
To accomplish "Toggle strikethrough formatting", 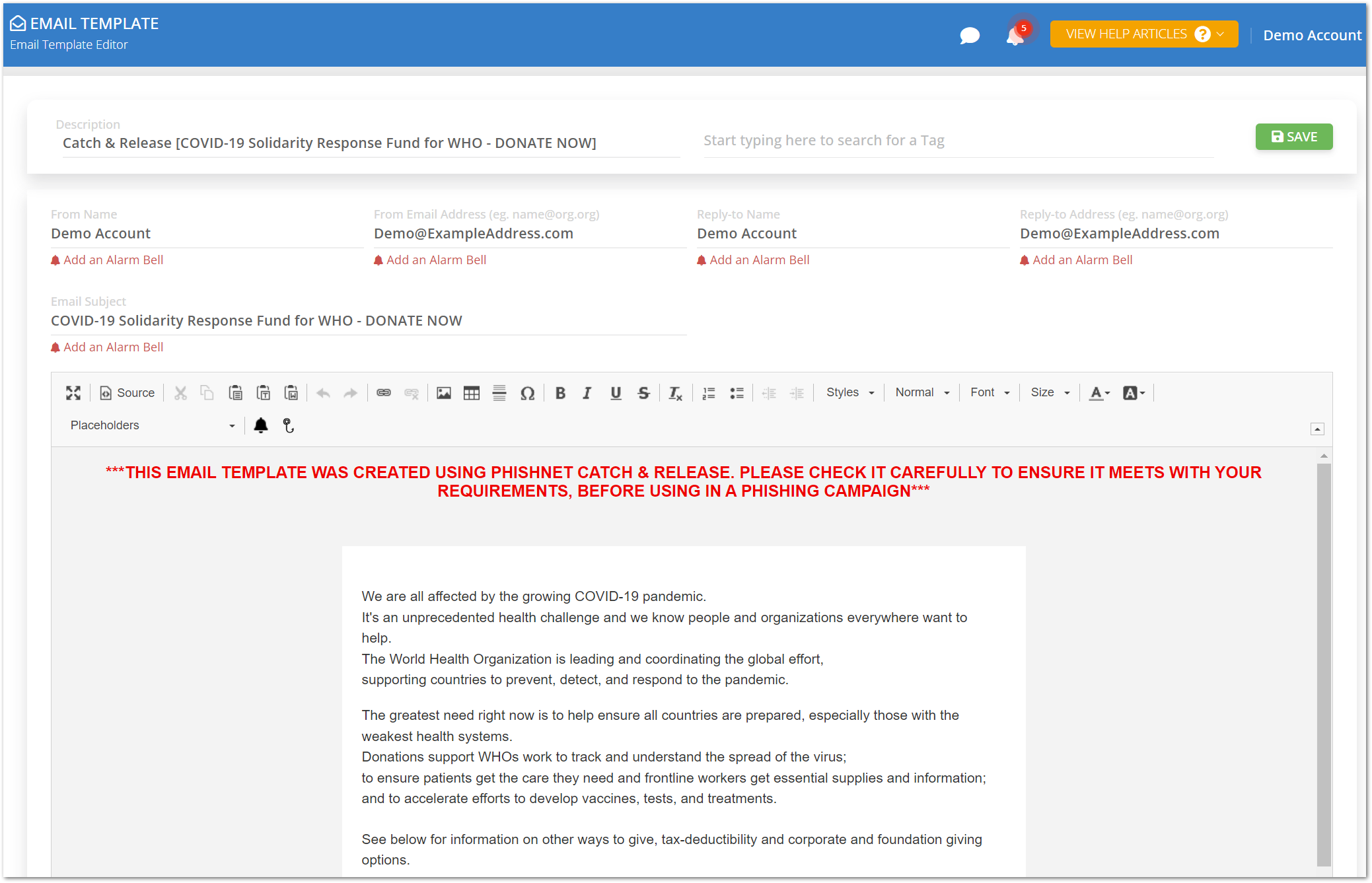I will [x=643, y=393].
